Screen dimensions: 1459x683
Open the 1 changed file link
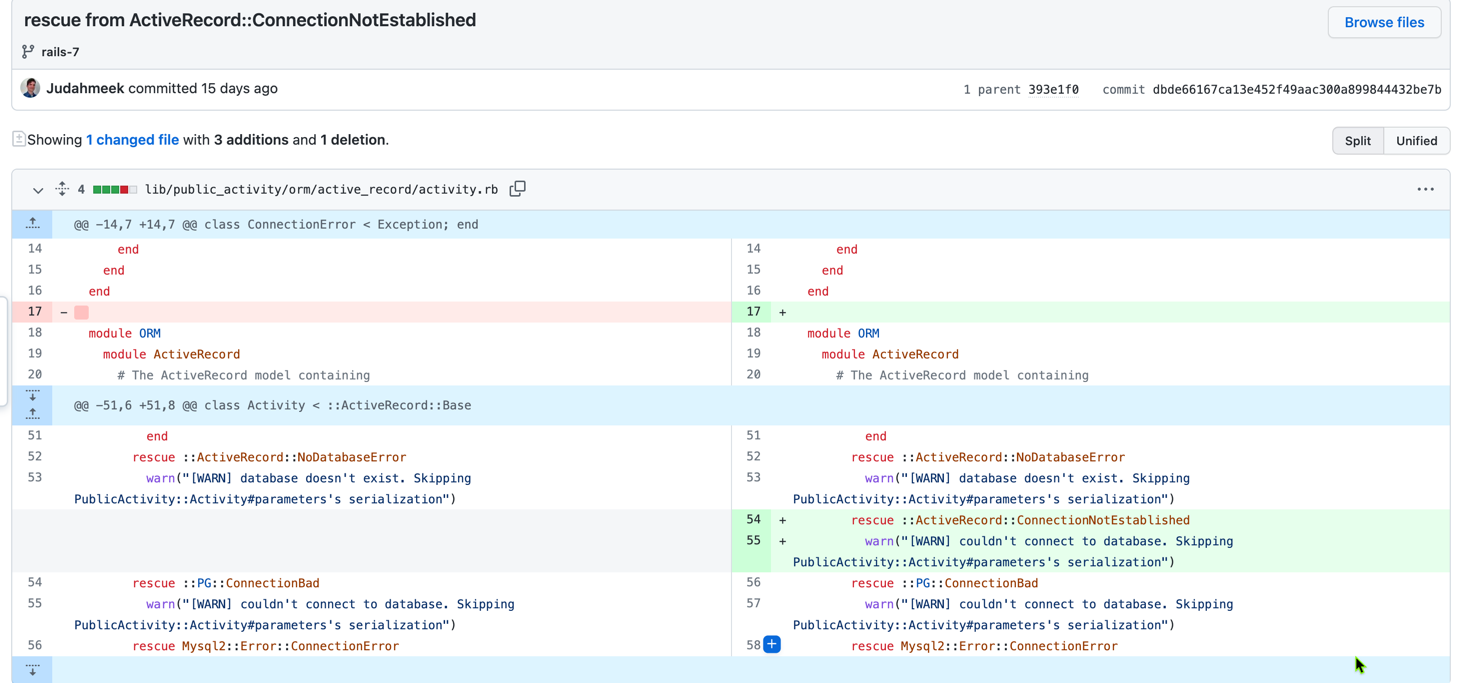(133, 139)
